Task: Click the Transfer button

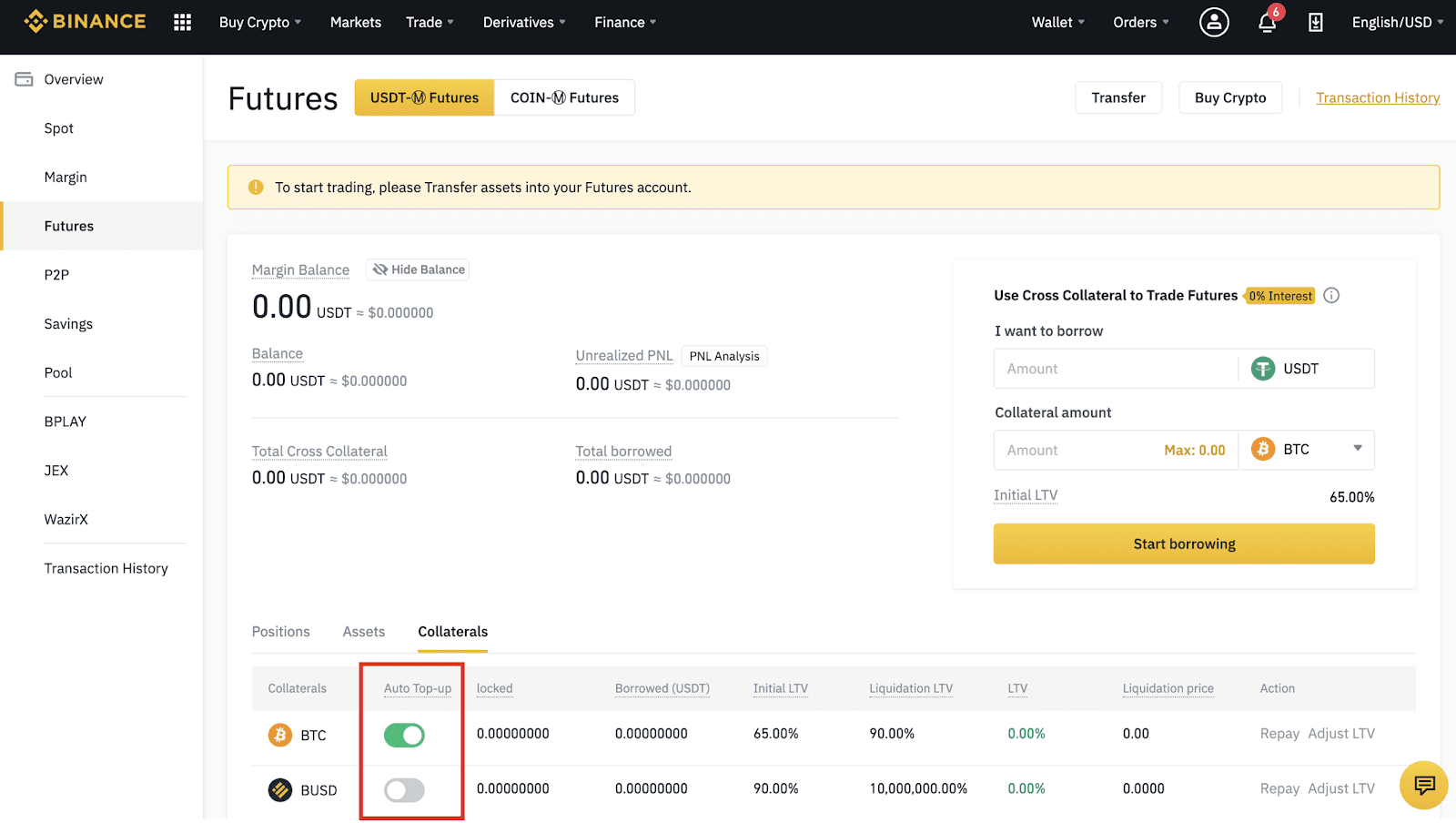Action: point(1118,97)
